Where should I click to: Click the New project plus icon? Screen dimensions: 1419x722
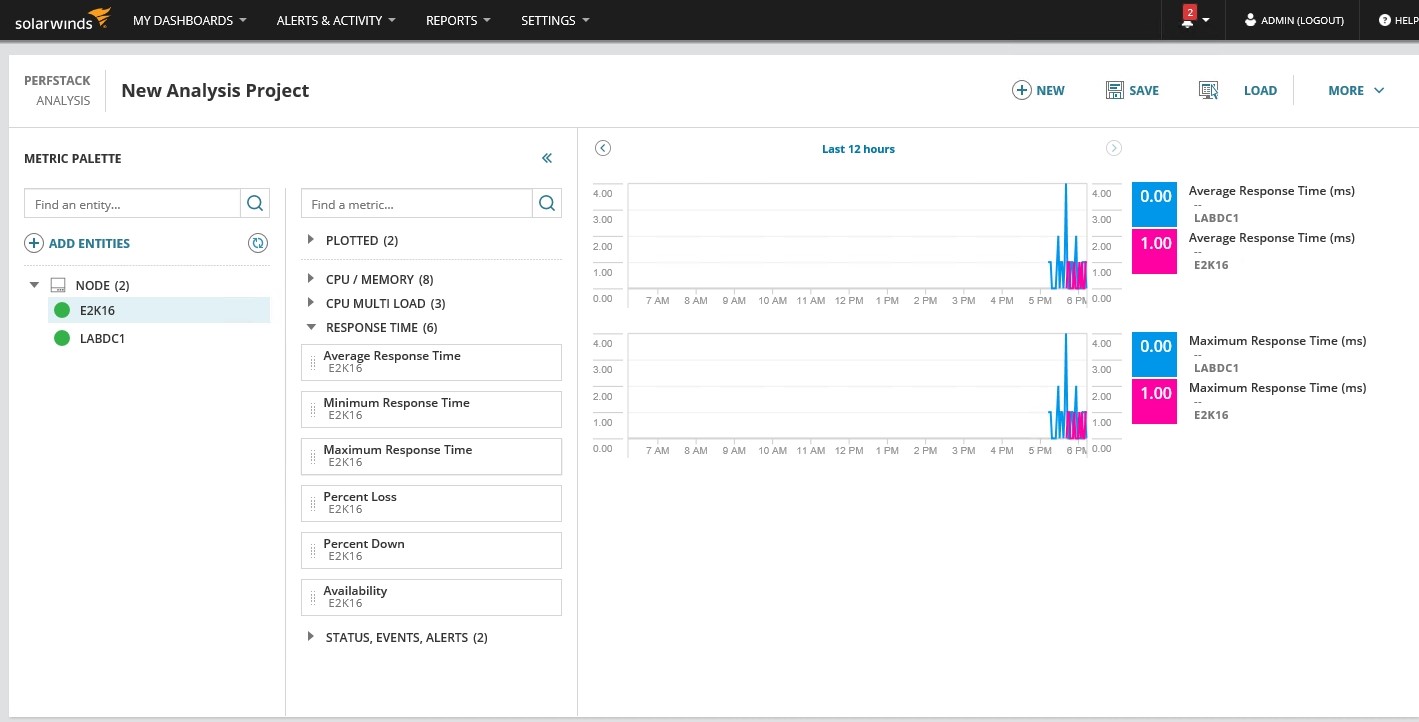1022,90
